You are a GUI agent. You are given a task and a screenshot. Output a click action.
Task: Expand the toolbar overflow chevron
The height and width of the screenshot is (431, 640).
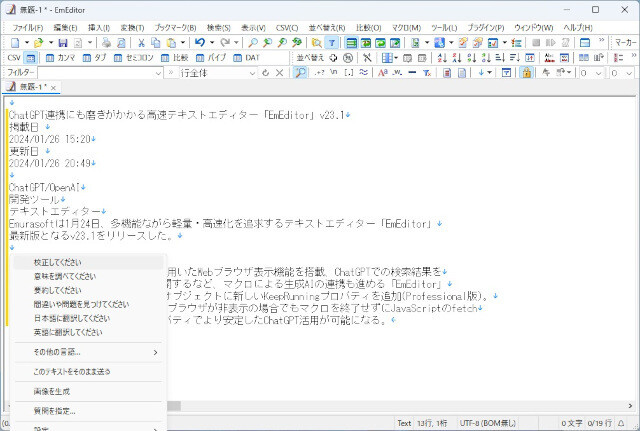(x=601, y=40)
